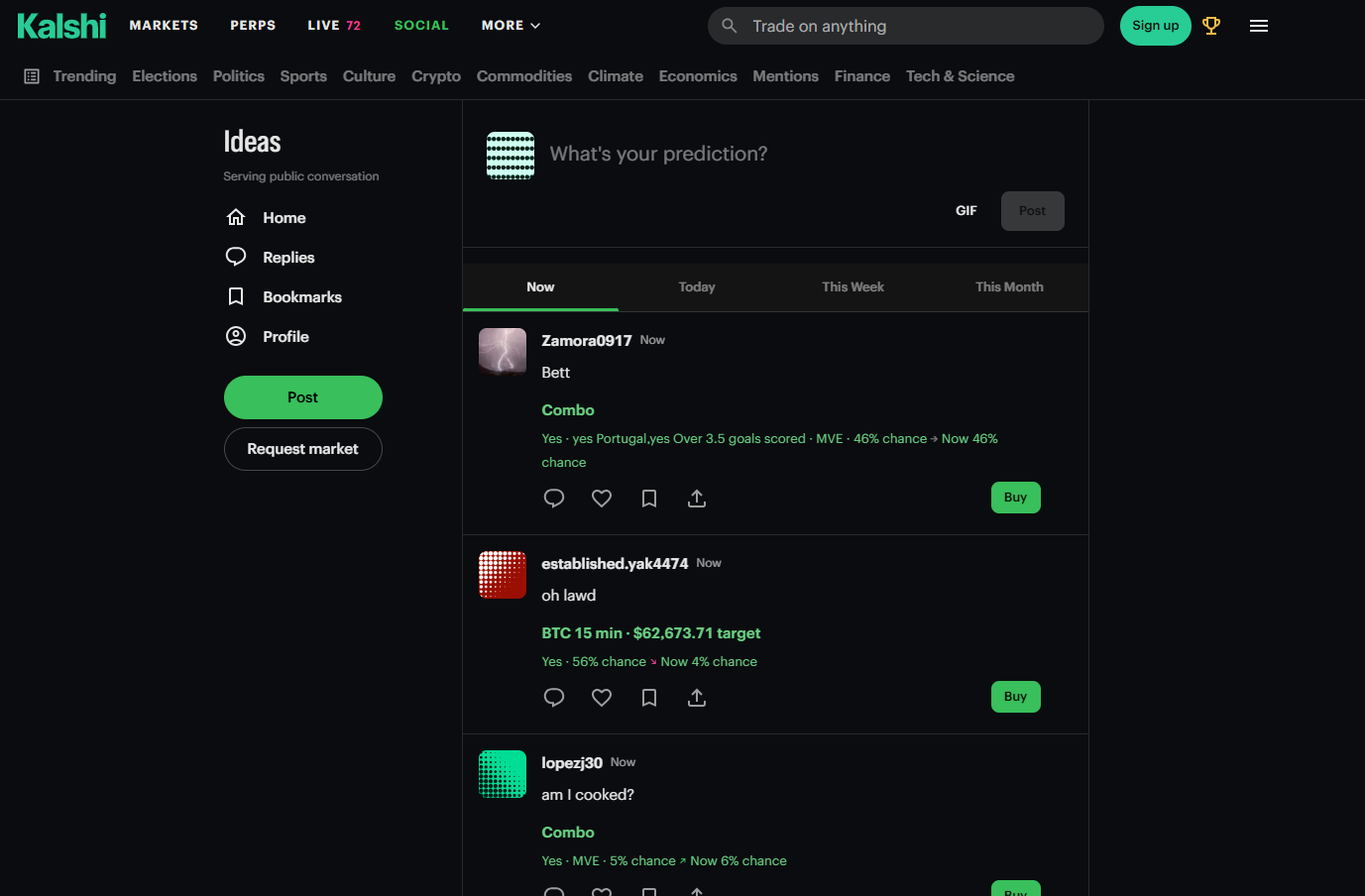Click the Bookmarks ribbon icon in sidebar
The image size is (1365, 896).
236,296
